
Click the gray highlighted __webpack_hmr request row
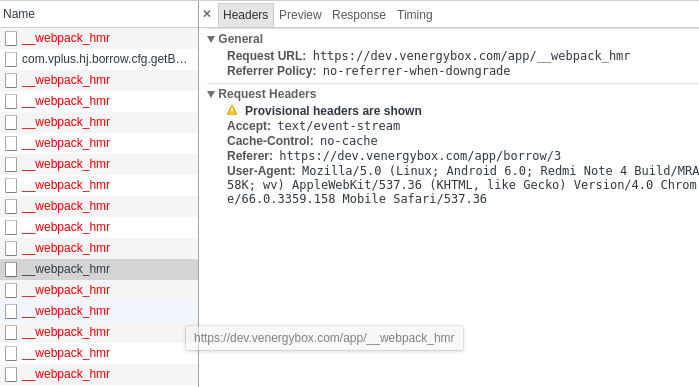(x=99, y=269)
